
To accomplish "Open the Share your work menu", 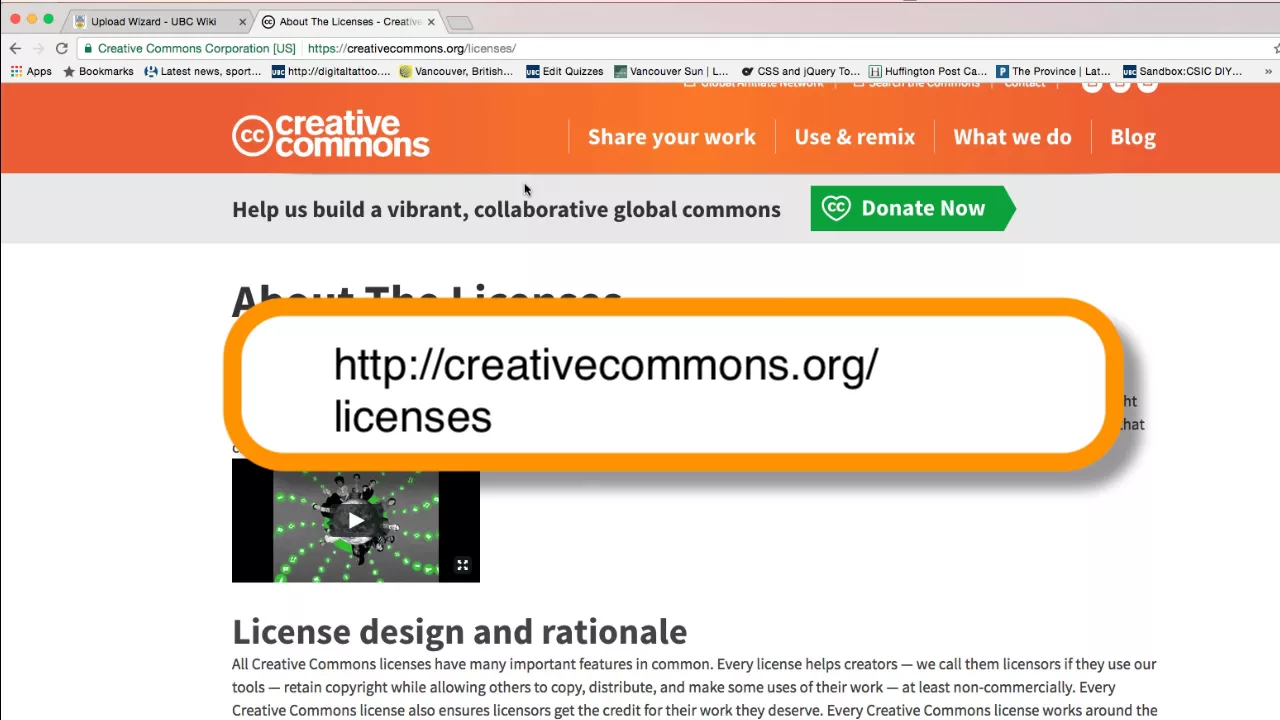I will click(672, 137).
